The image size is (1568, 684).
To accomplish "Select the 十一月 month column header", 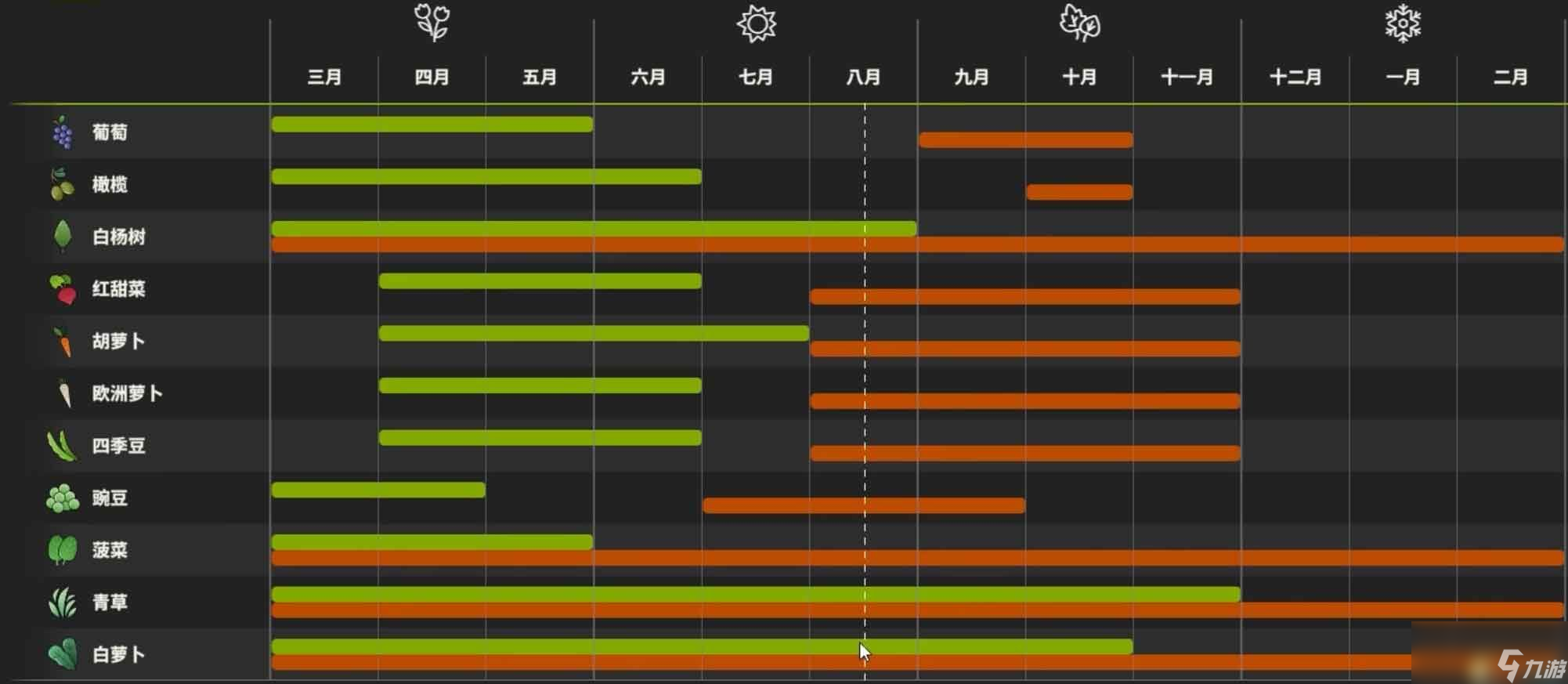I will (1187, 77).
